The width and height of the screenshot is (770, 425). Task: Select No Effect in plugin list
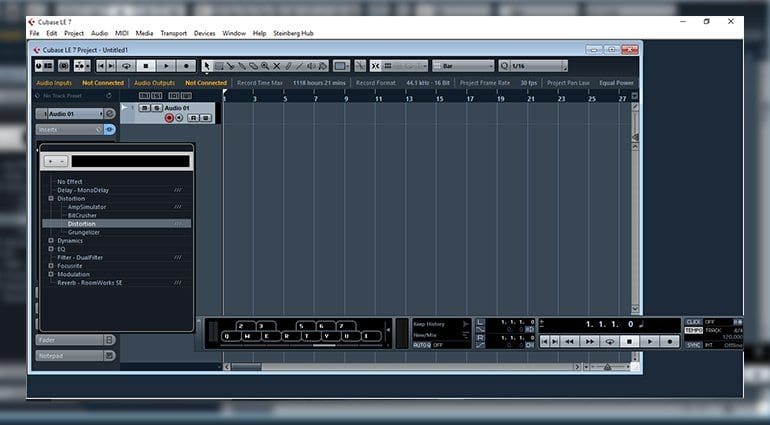pyautogui.click(x=70, y=182)
